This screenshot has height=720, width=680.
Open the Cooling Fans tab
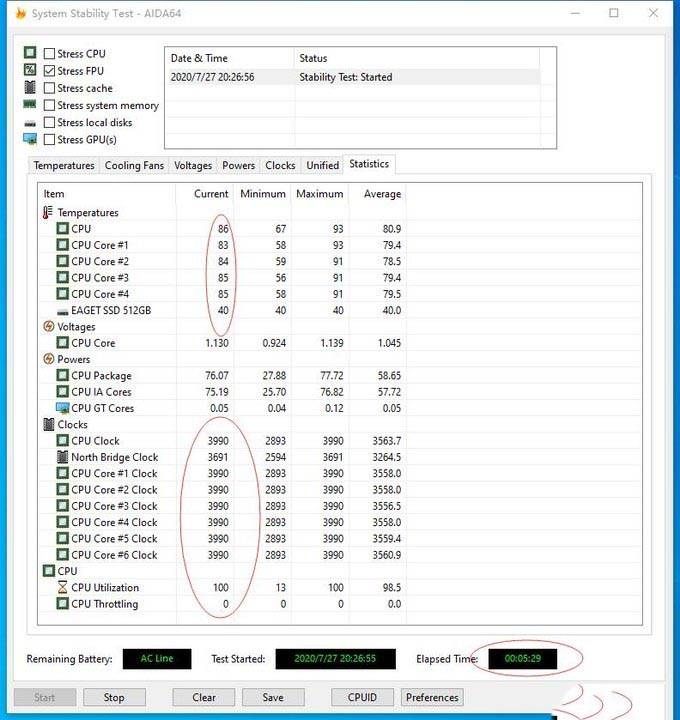134,165
